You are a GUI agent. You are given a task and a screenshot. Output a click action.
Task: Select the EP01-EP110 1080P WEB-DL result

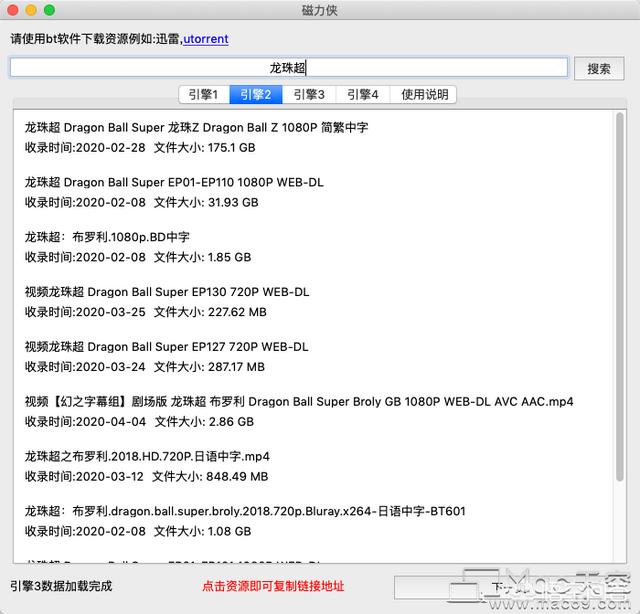tap(174, 182)
